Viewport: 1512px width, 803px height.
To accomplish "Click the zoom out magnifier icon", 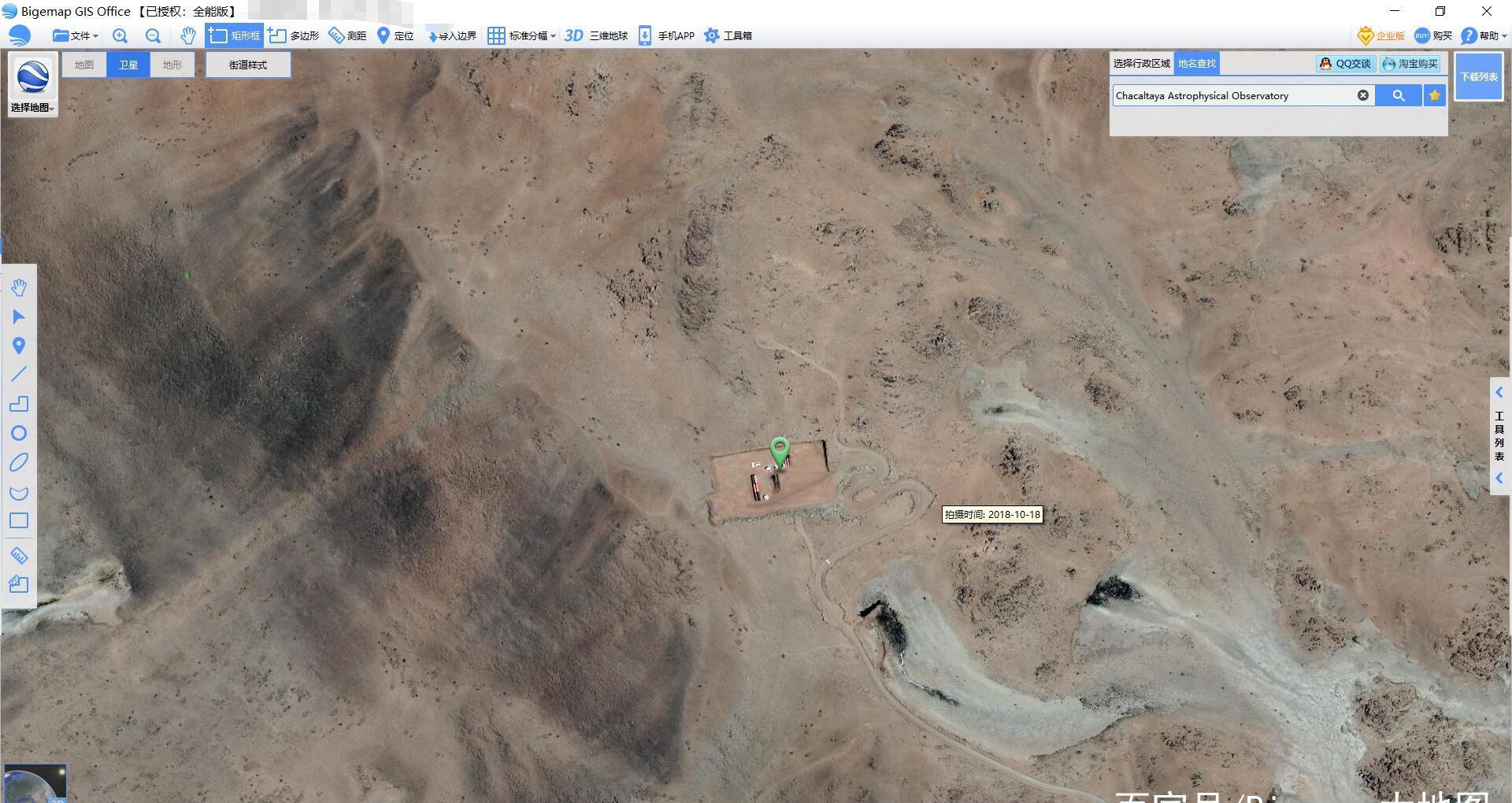I will click(x=153, y=35).
